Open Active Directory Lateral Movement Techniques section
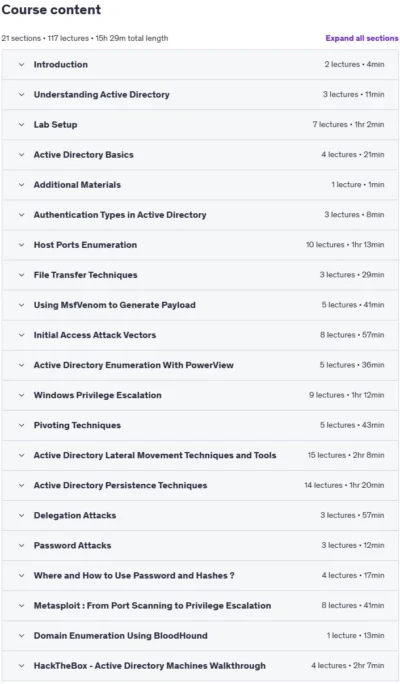This screenshot has width=400, height=684. pyautogui.click(x=200, y=455)
